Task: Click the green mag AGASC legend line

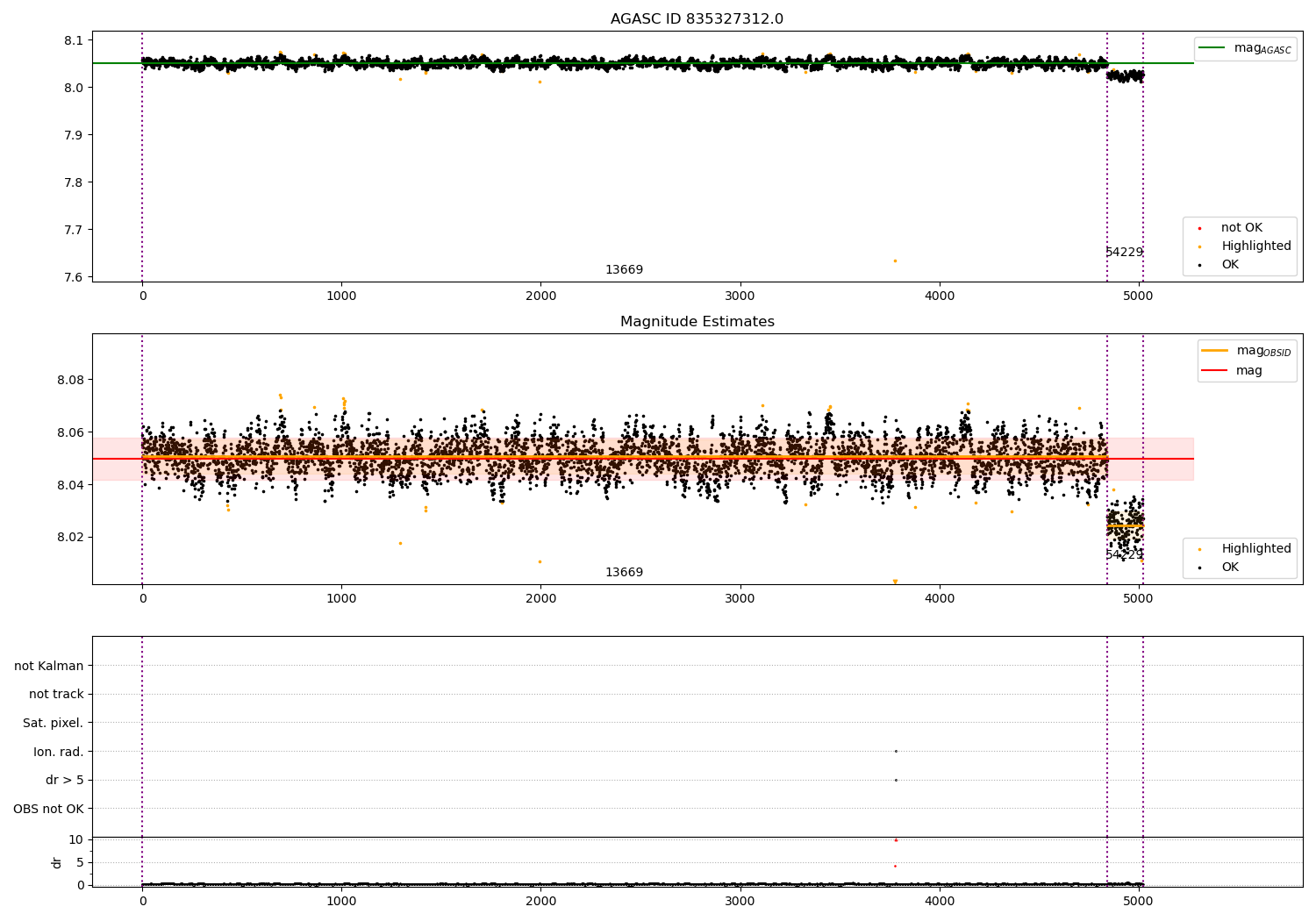Action: click(x=1212, y=48)
